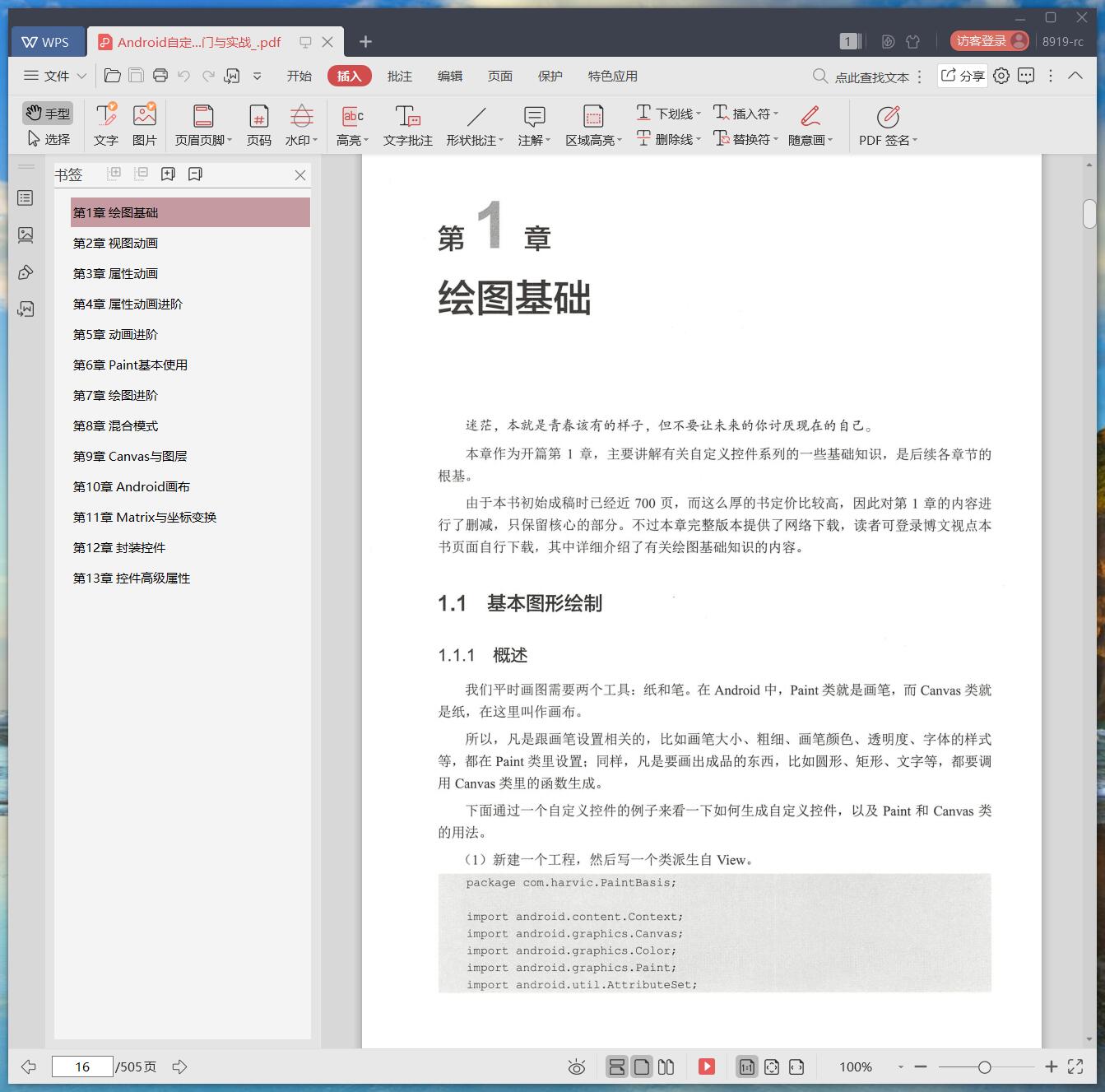This screenshot has height=1092, width=1105.
Task: Enable two-page view
Action: click(x=666, y=1066)
